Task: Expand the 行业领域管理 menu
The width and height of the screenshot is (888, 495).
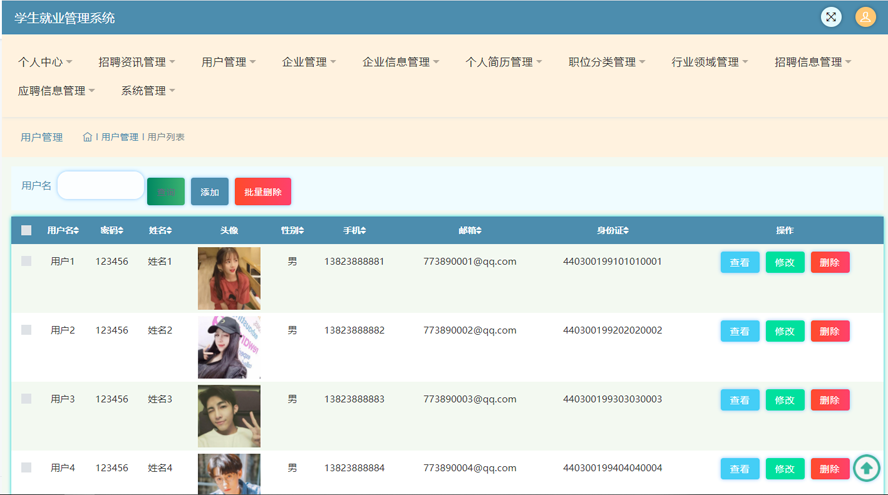Action: [x=710, y=62]
